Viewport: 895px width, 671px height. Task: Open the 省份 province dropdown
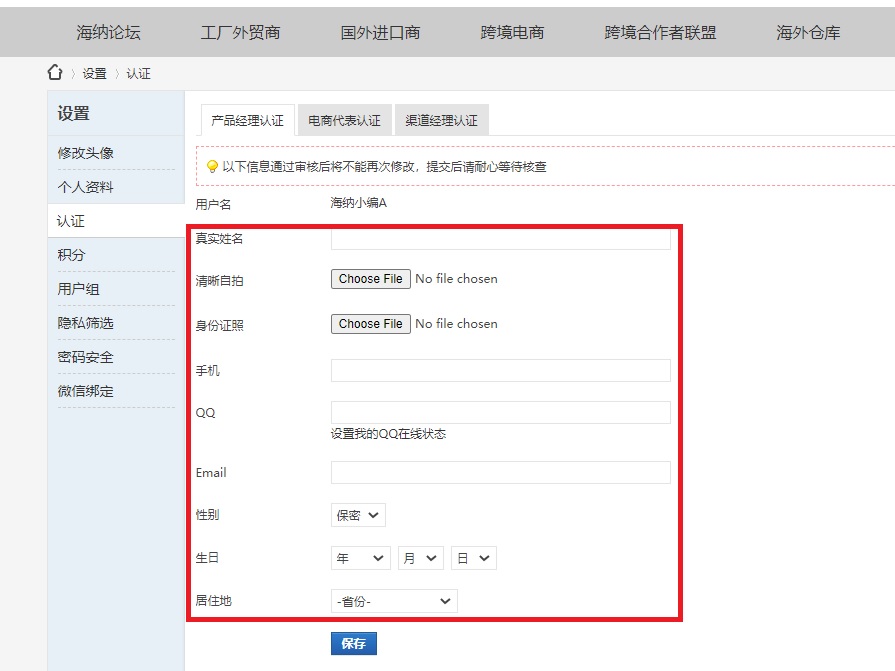[394, 601]
